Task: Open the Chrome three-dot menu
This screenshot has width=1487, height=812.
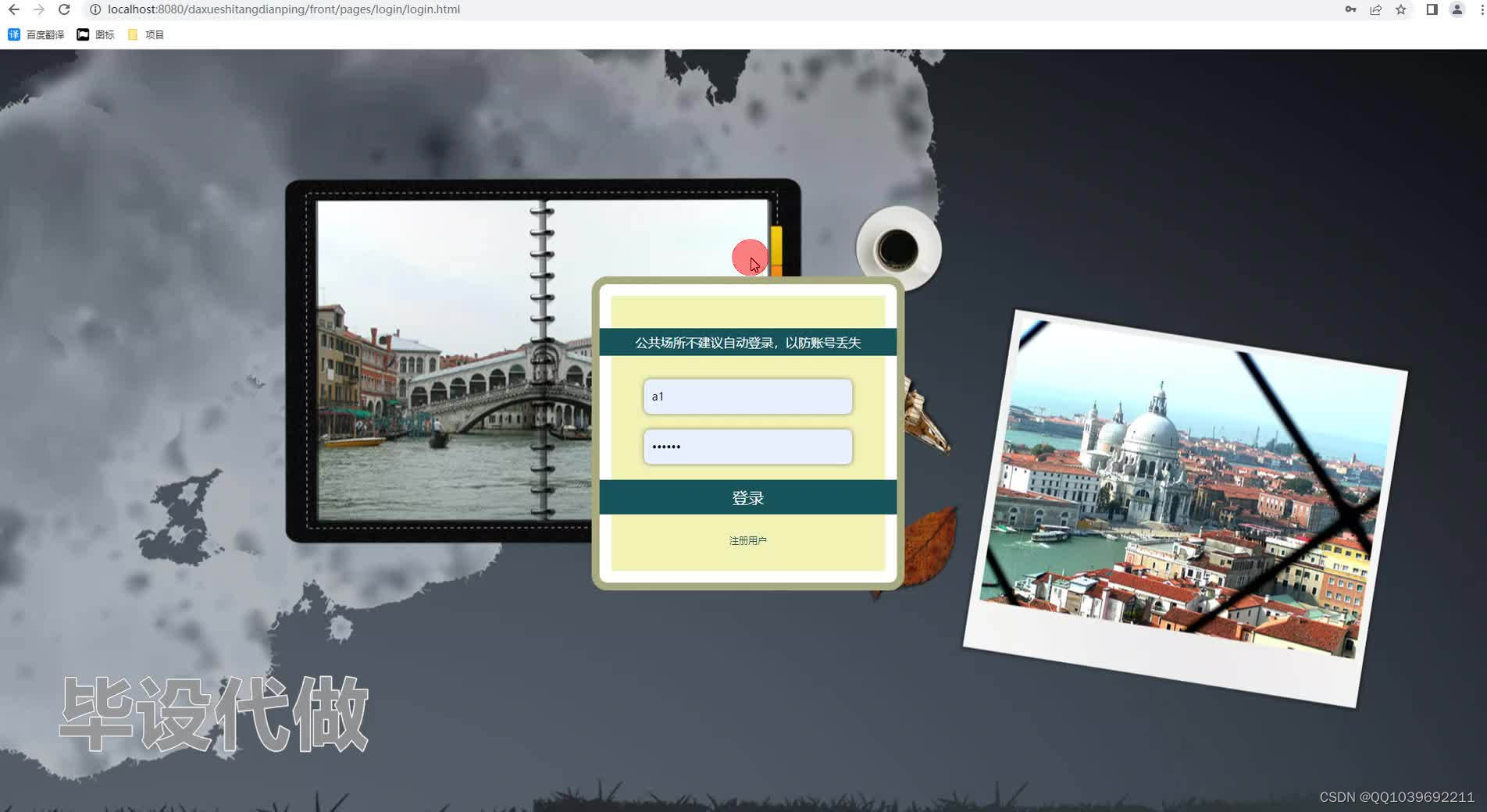Action: tap(1482, 9)
